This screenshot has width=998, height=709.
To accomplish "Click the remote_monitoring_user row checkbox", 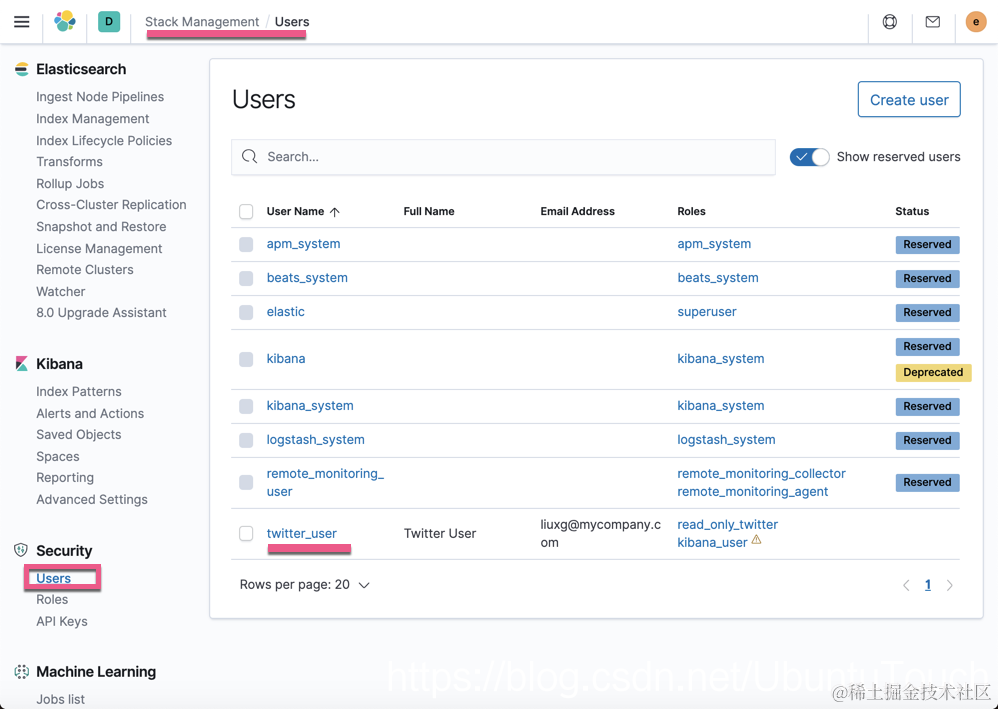I will pos(246,482).
